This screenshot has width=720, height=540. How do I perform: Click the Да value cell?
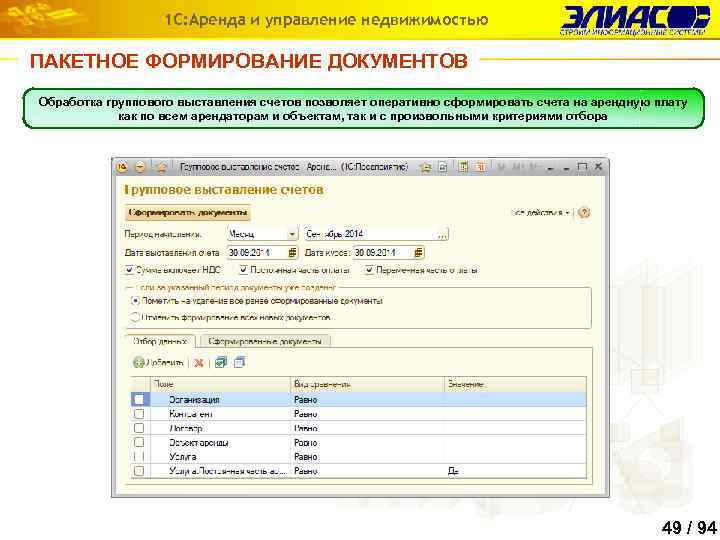tap(516, 471)
